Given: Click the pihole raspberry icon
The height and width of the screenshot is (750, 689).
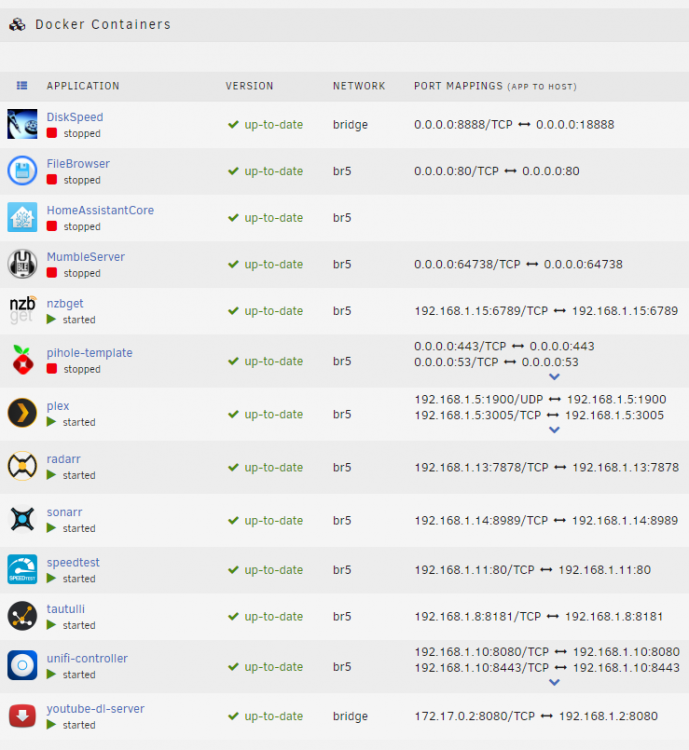Looking at the screenshot, I should tap(22, 360).
